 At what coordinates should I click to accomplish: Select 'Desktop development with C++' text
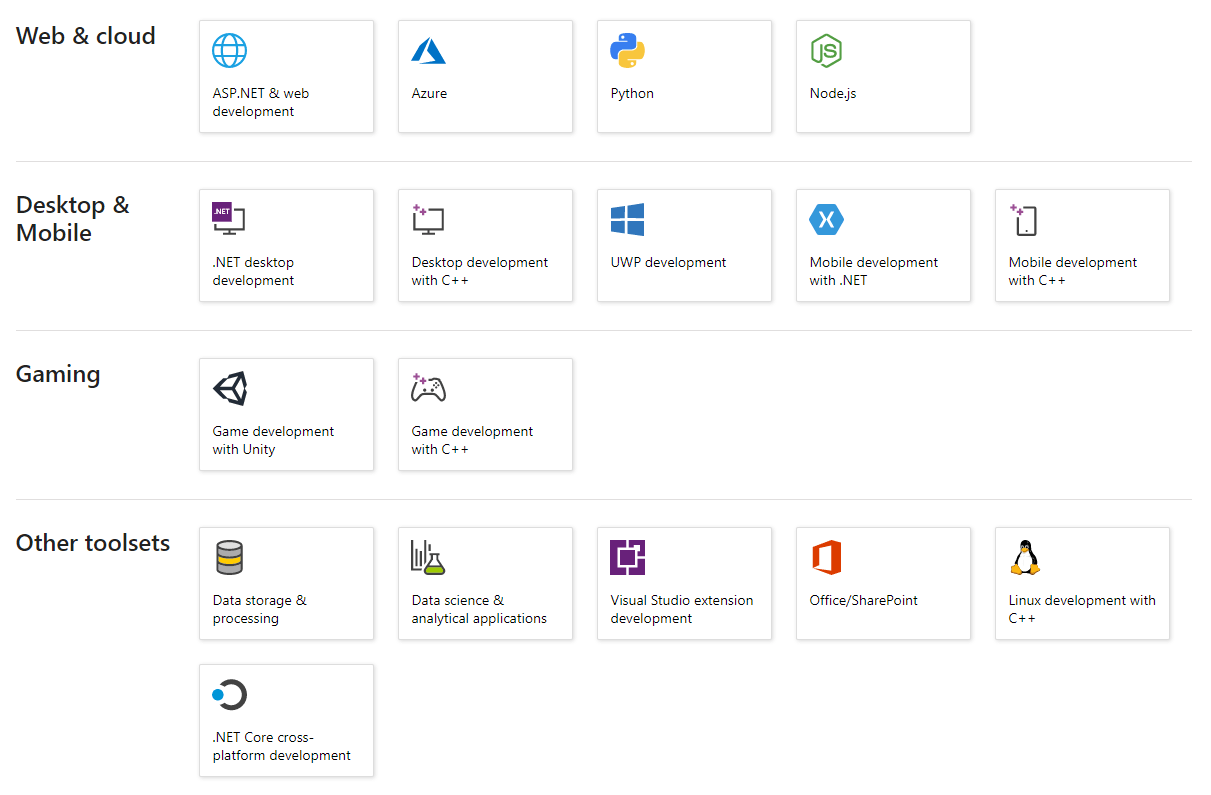pyautogui.click(x=480, y=271)
